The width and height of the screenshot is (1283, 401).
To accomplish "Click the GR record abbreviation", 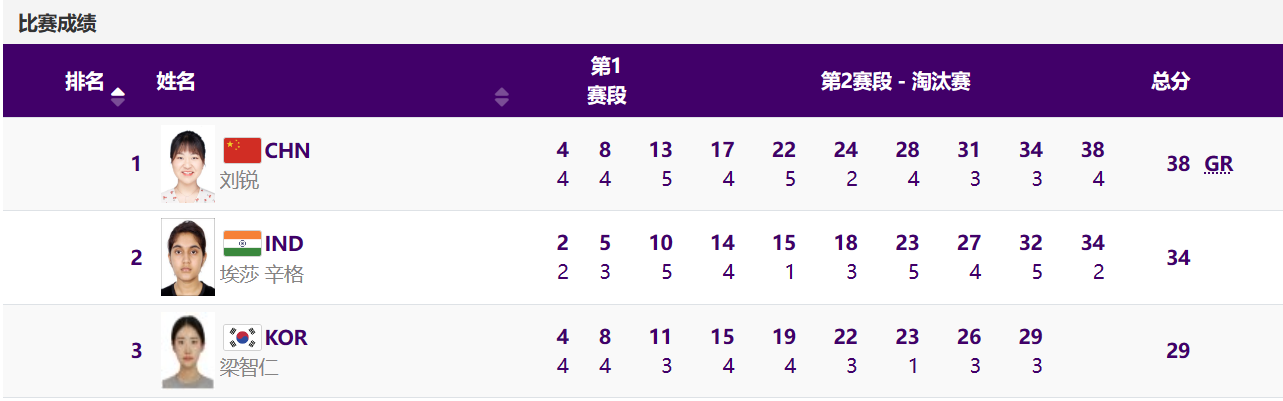I will (1218, 164).
